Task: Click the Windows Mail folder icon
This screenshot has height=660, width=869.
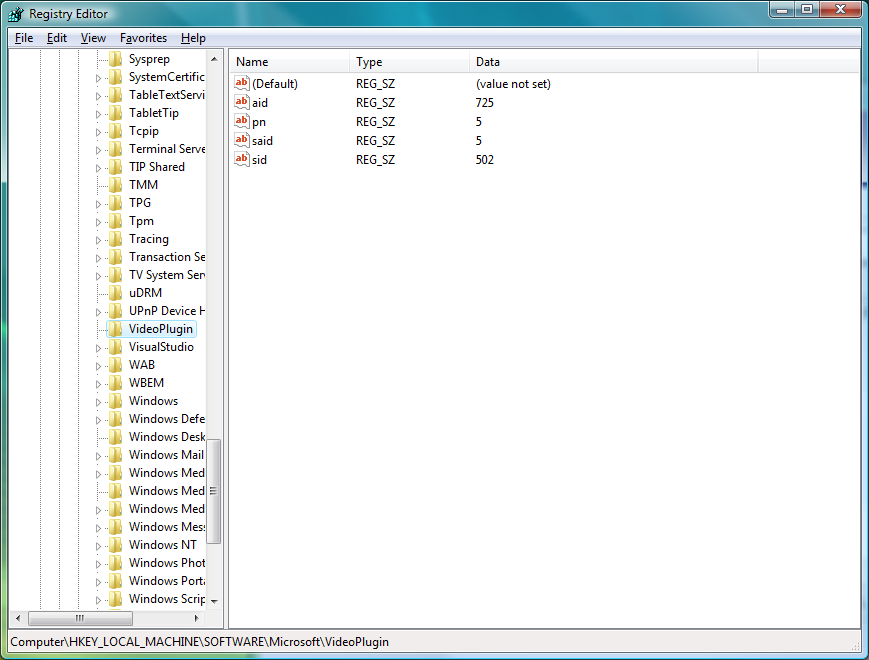Action: tap(115, 455)
